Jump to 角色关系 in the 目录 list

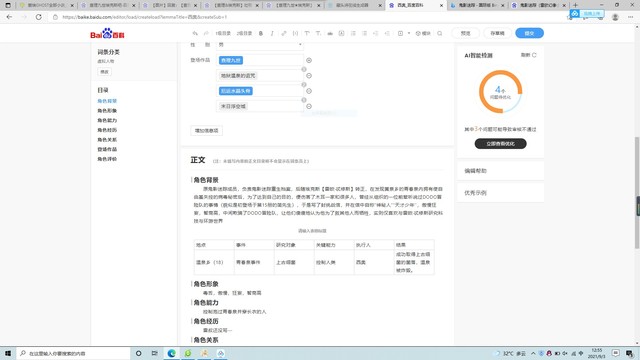coord(107,140)
